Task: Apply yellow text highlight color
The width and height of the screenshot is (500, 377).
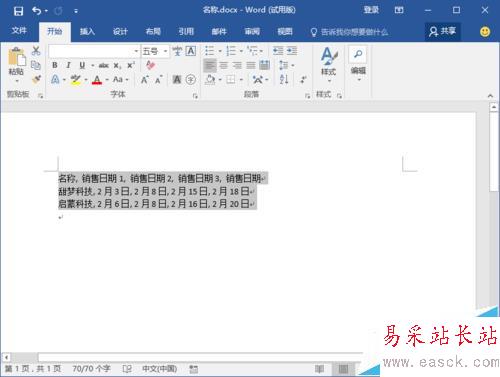Action: pos(76,80)
